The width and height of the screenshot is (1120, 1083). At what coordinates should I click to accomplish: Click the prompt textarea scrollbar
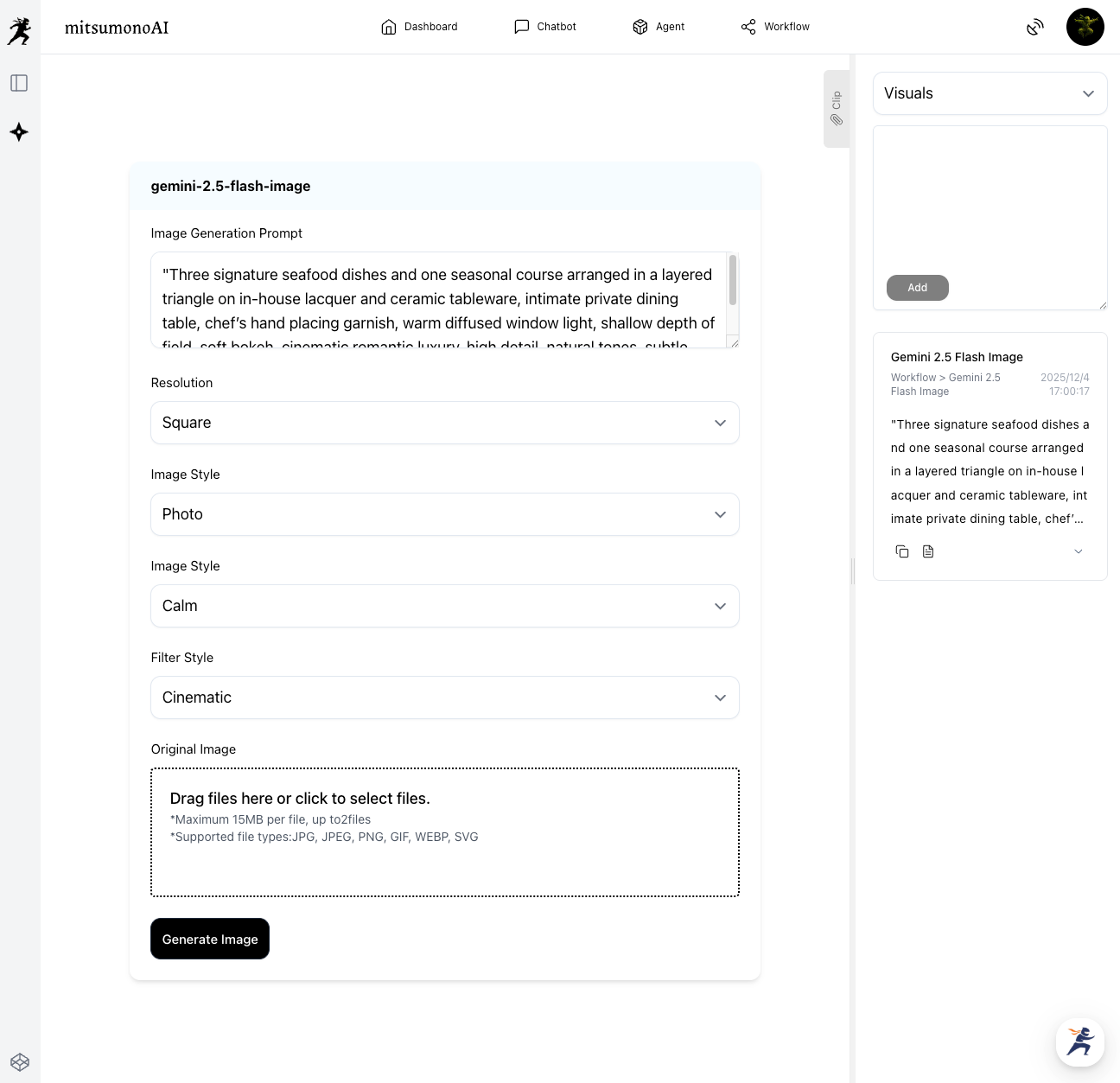point(733,281)
